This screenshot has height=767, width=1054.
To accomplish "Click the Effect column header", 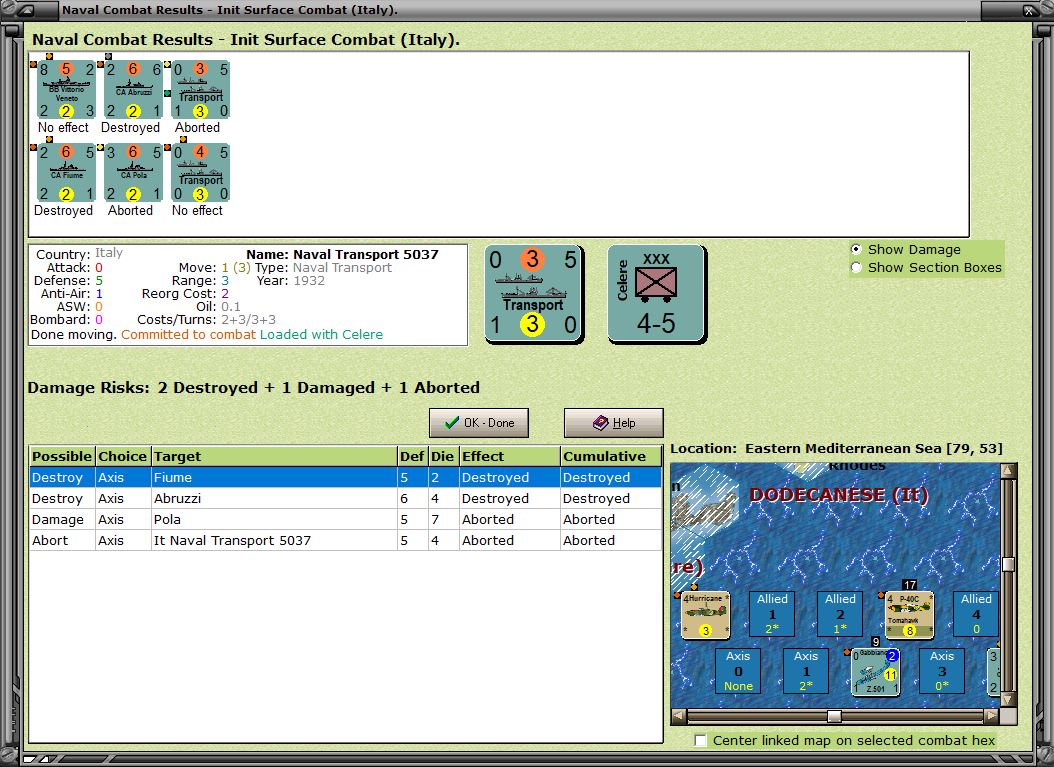I will tap(510, 456).
